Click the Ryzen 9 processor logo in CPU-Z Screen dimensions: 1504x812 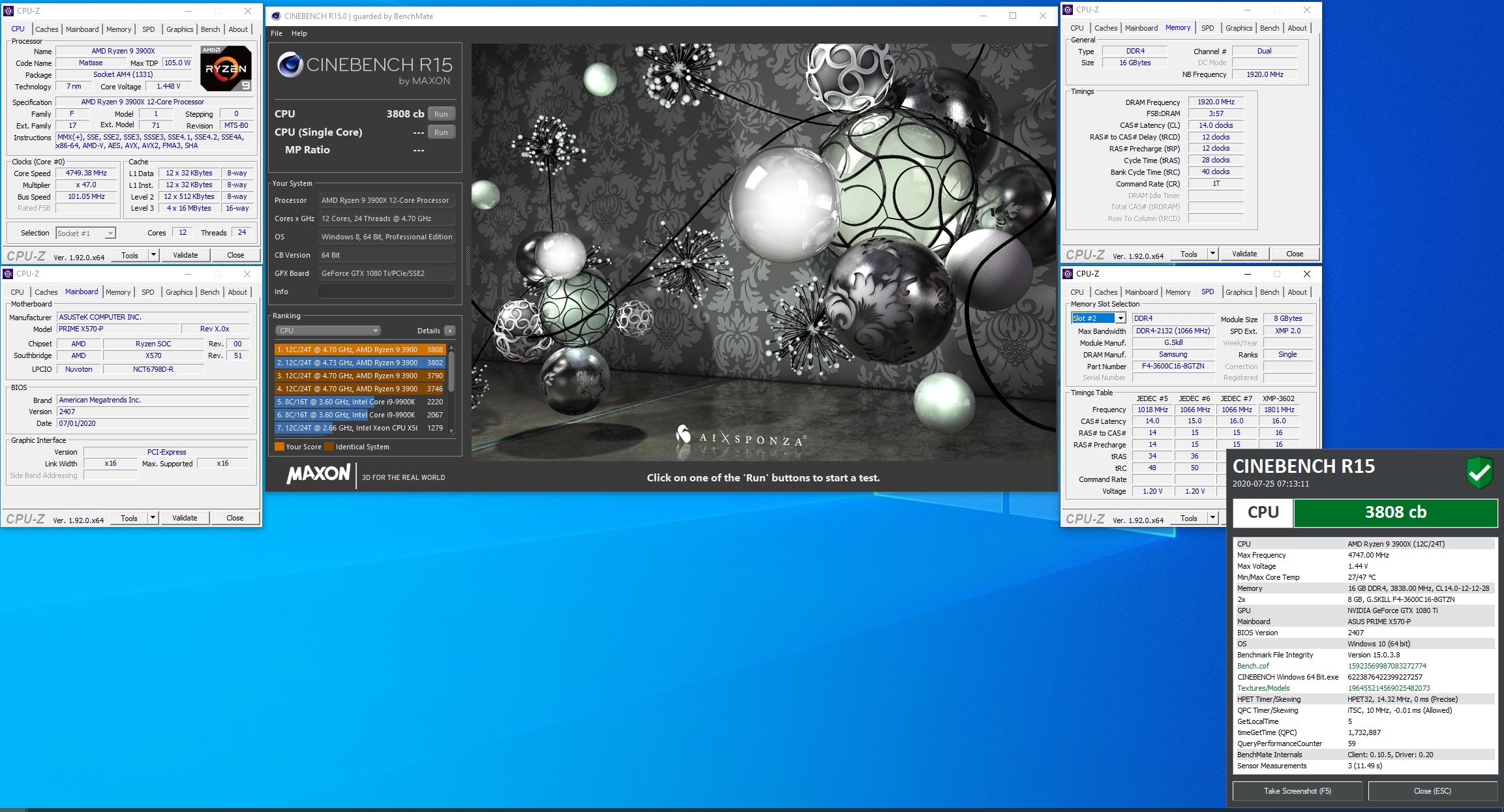(x=226, y=68)
